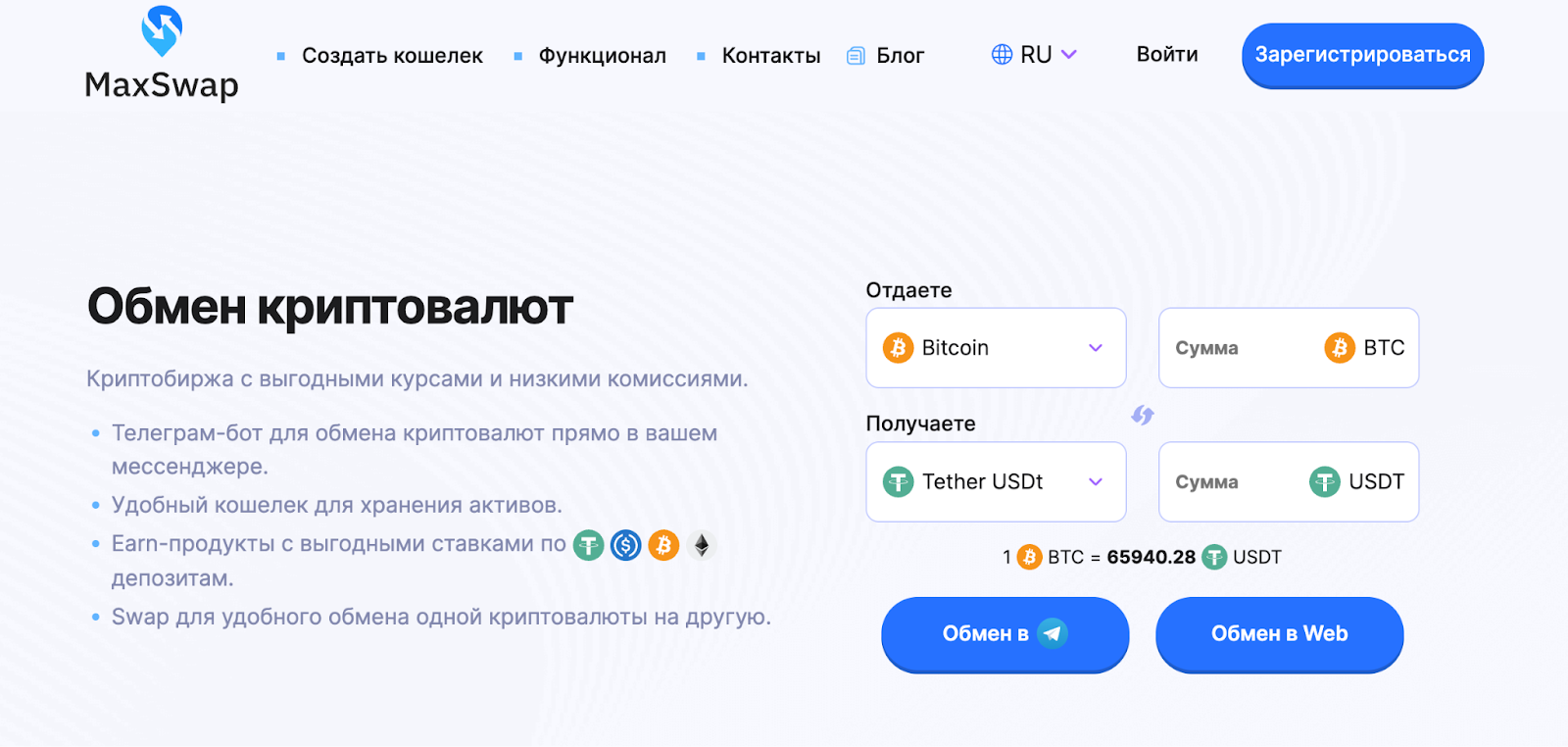Go to the Контакты menu item
Image resolution: width=1568 pixels, height=747 pixels.
(771, 56)
